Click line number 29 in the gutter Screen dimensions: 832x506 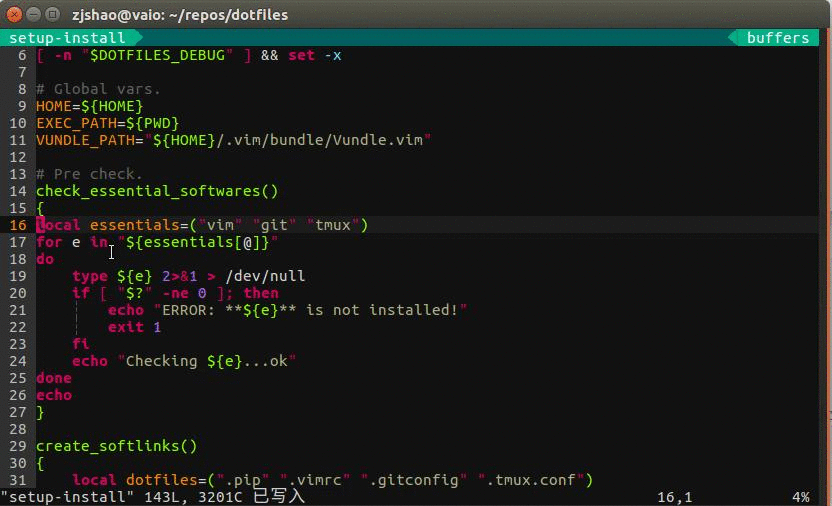(x=18, y=446)
